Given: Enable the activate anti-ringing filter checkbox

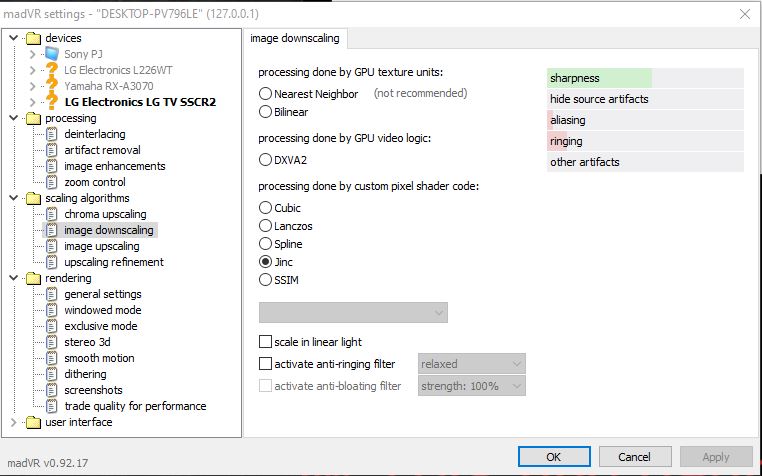Looking at the screenshot, I should [265, 364].
